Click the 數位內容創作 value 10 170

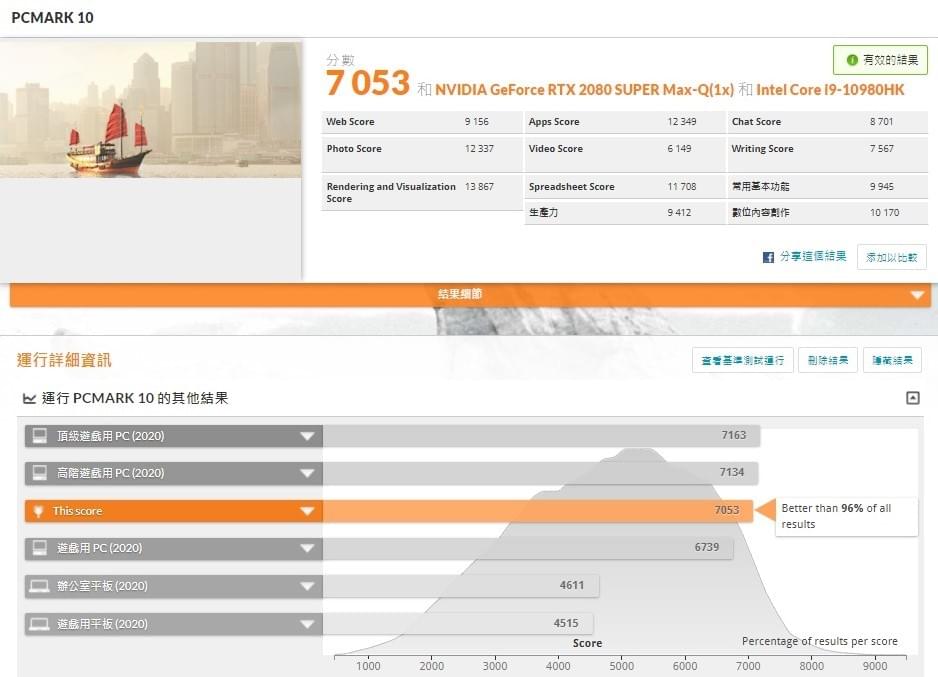click(x=884, y=212)
